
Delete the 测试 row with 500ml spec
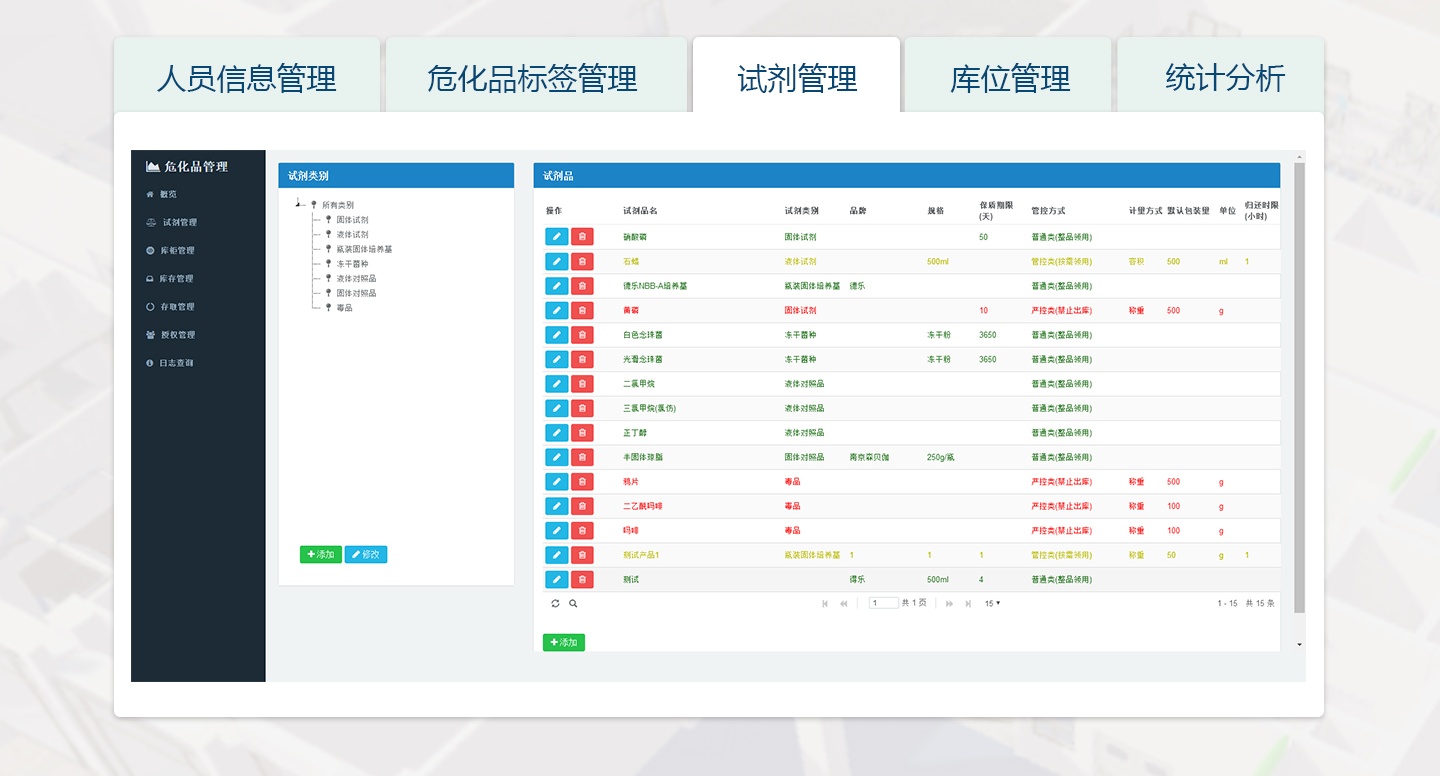coord(582,580)
